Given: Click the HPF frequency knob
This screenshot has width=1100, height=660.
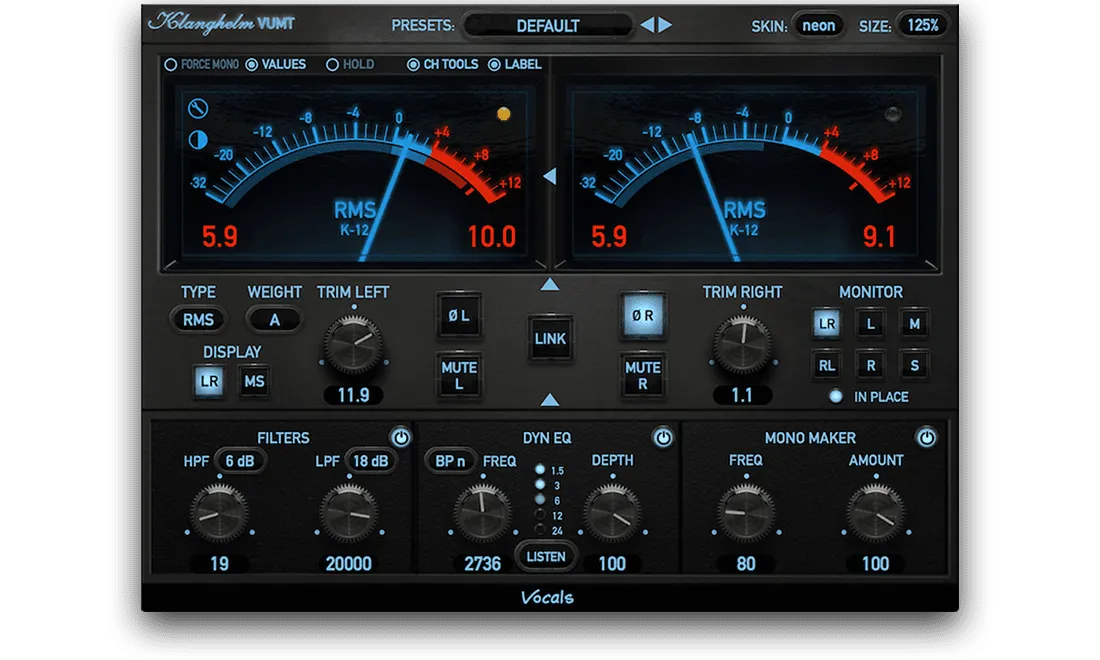Looking at the screenshot, I should coord(220,513).
